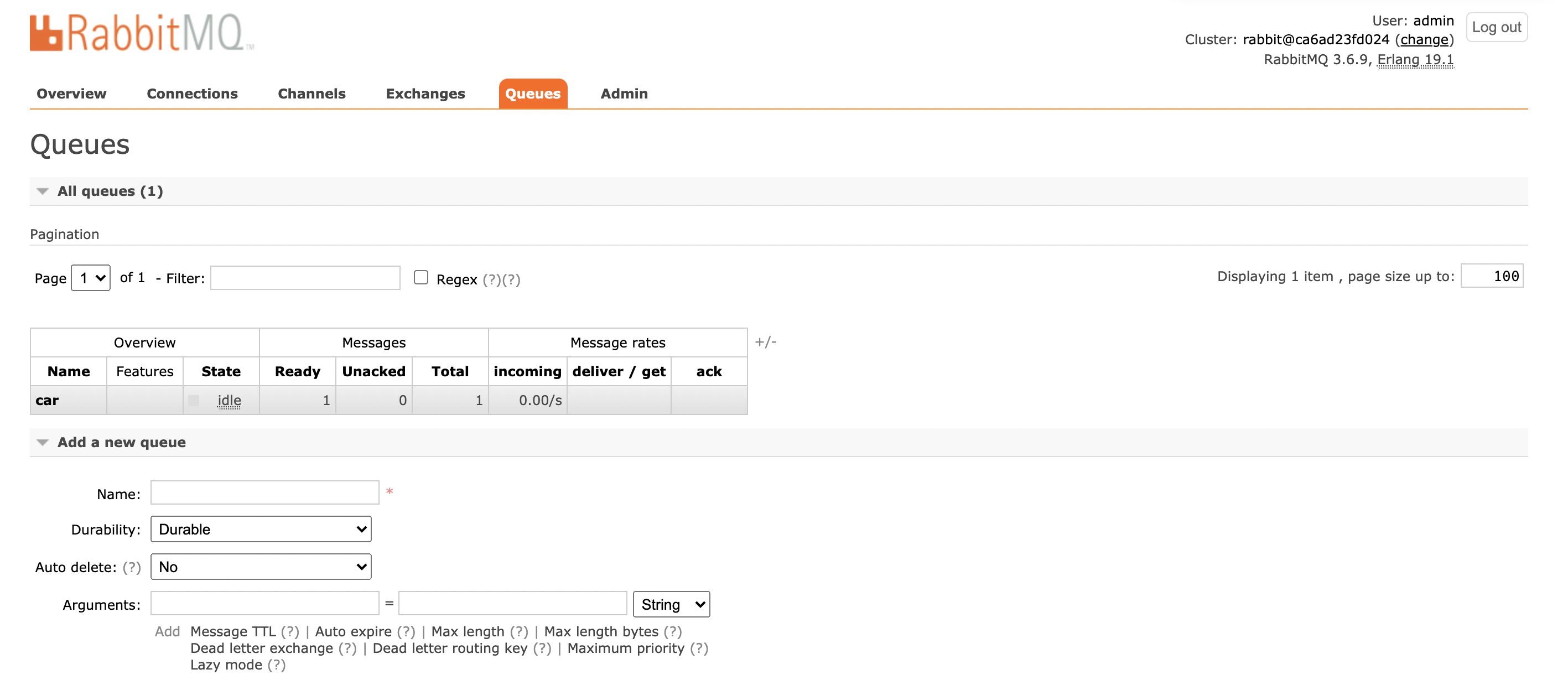This screenshot has height=685, width=1568.
Task: Sort by incoming rate column
Action: click(527, 371)
